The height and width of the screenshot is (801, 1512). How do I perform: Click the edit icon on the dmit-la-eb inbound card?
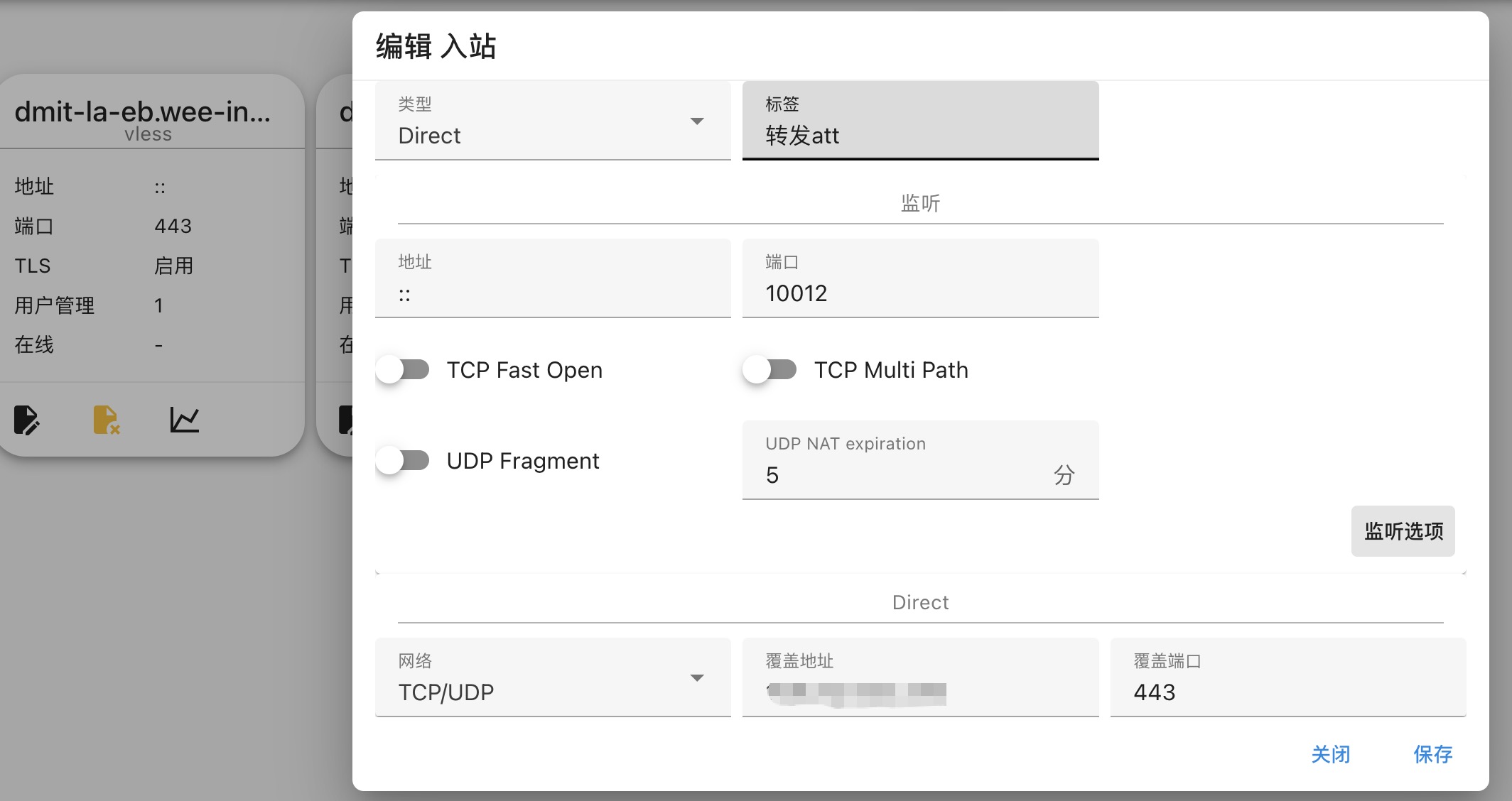[27, 420]
